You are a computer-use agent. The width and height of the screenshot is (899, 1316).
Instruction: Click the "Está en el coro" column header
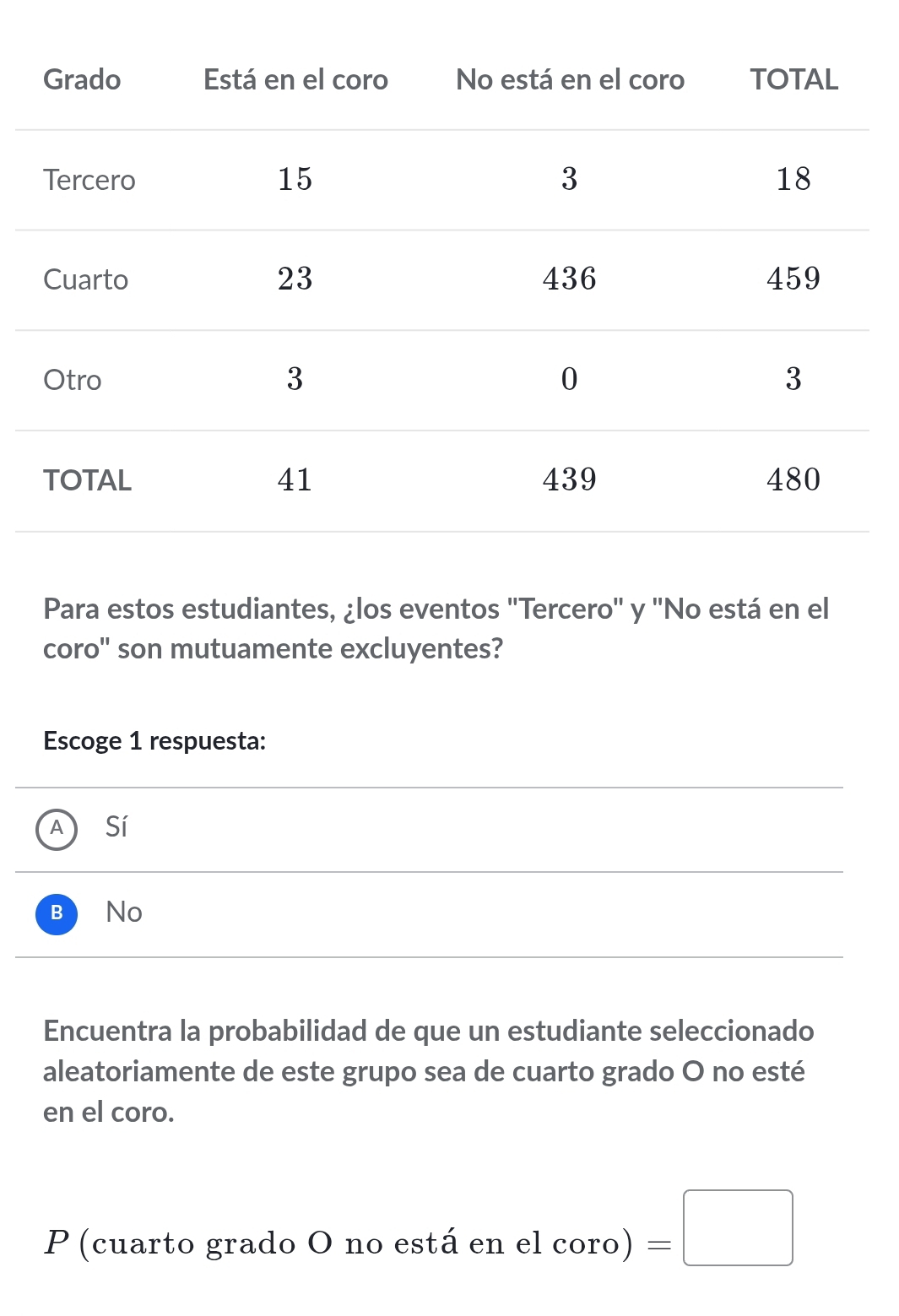295,79
